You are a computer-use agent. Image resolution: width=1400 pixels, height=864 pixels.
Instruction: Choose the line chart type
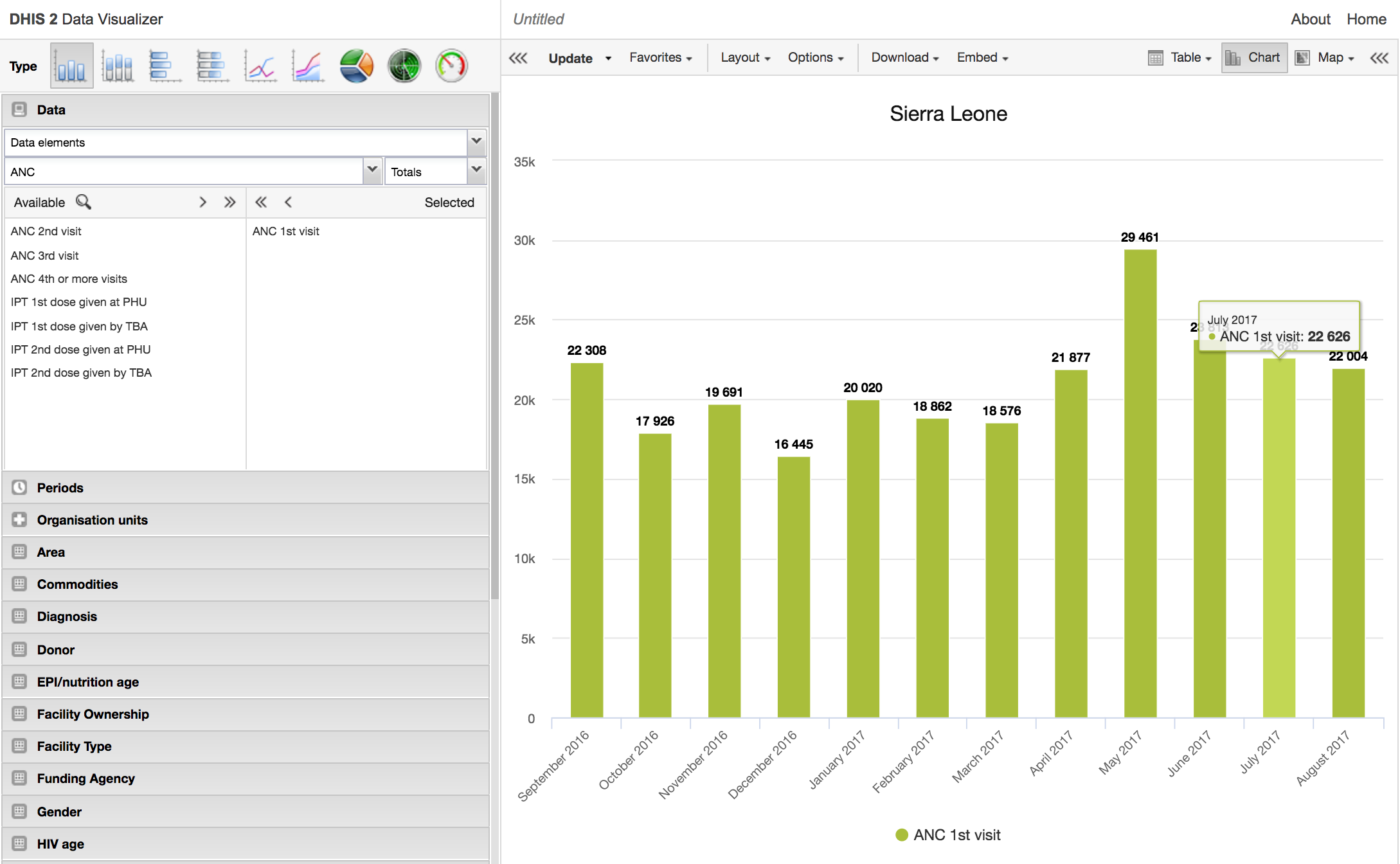(260, 66)
